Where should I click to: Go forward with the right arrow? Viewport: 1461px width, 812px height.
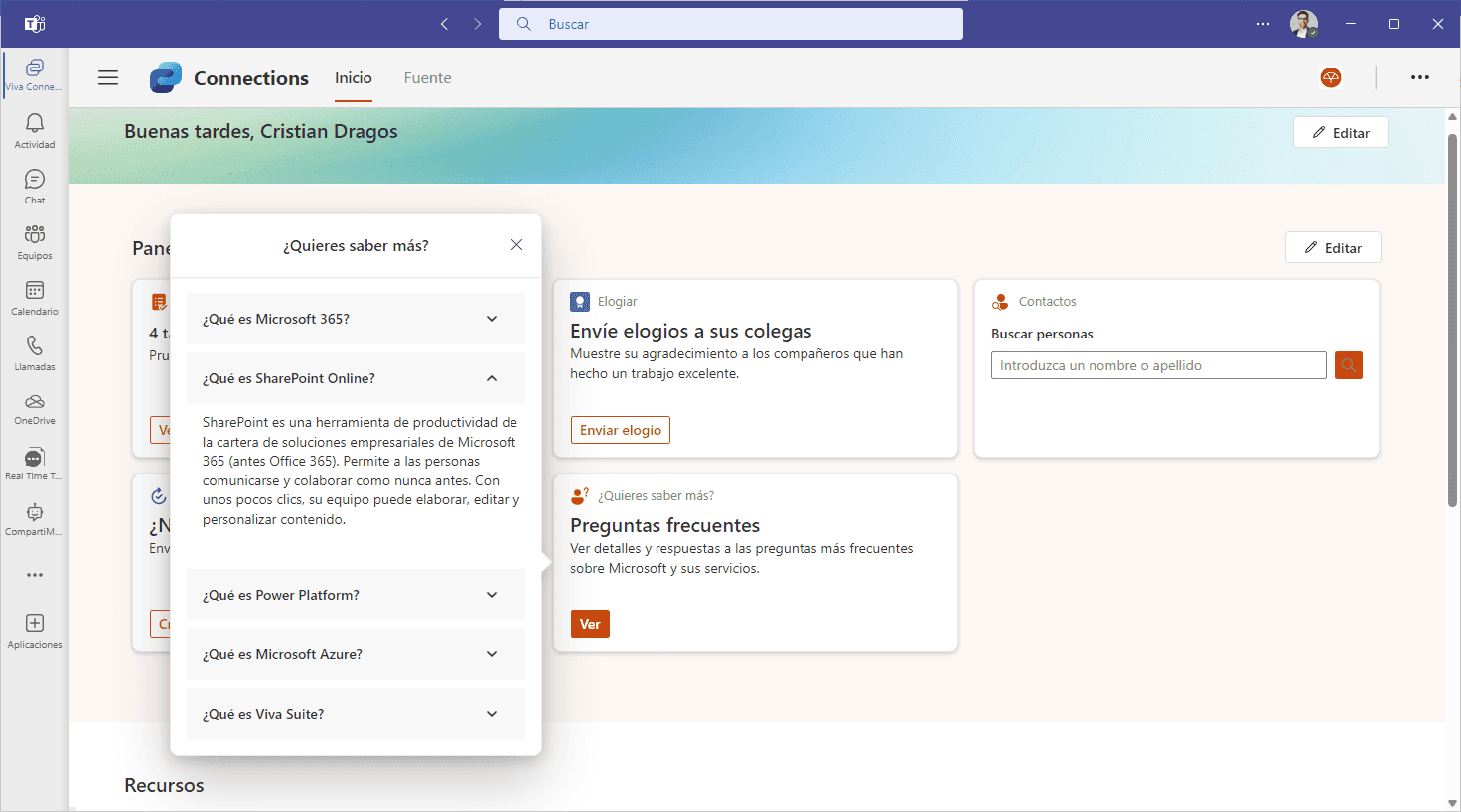(x=478, y=24)
